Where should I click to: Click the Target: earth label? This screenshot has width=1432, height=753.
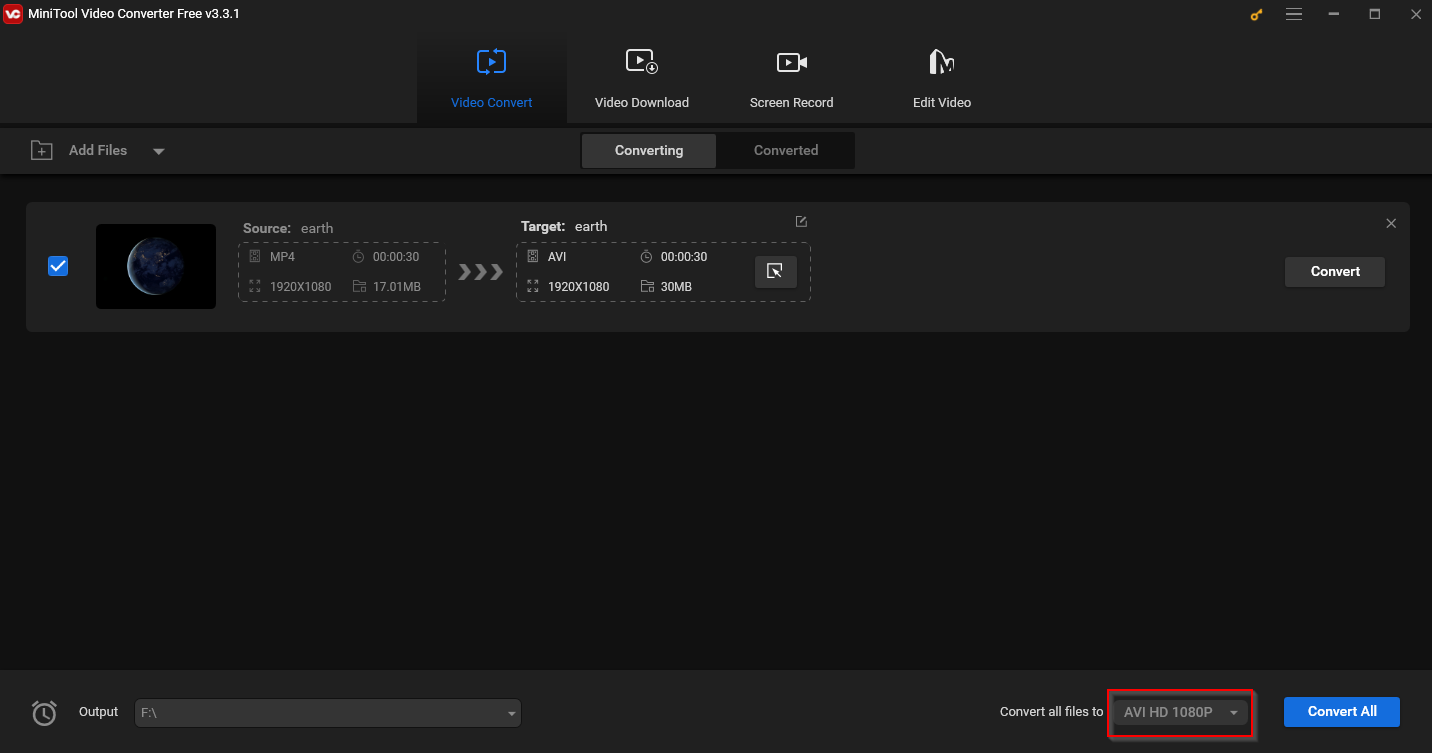[564, 226]
